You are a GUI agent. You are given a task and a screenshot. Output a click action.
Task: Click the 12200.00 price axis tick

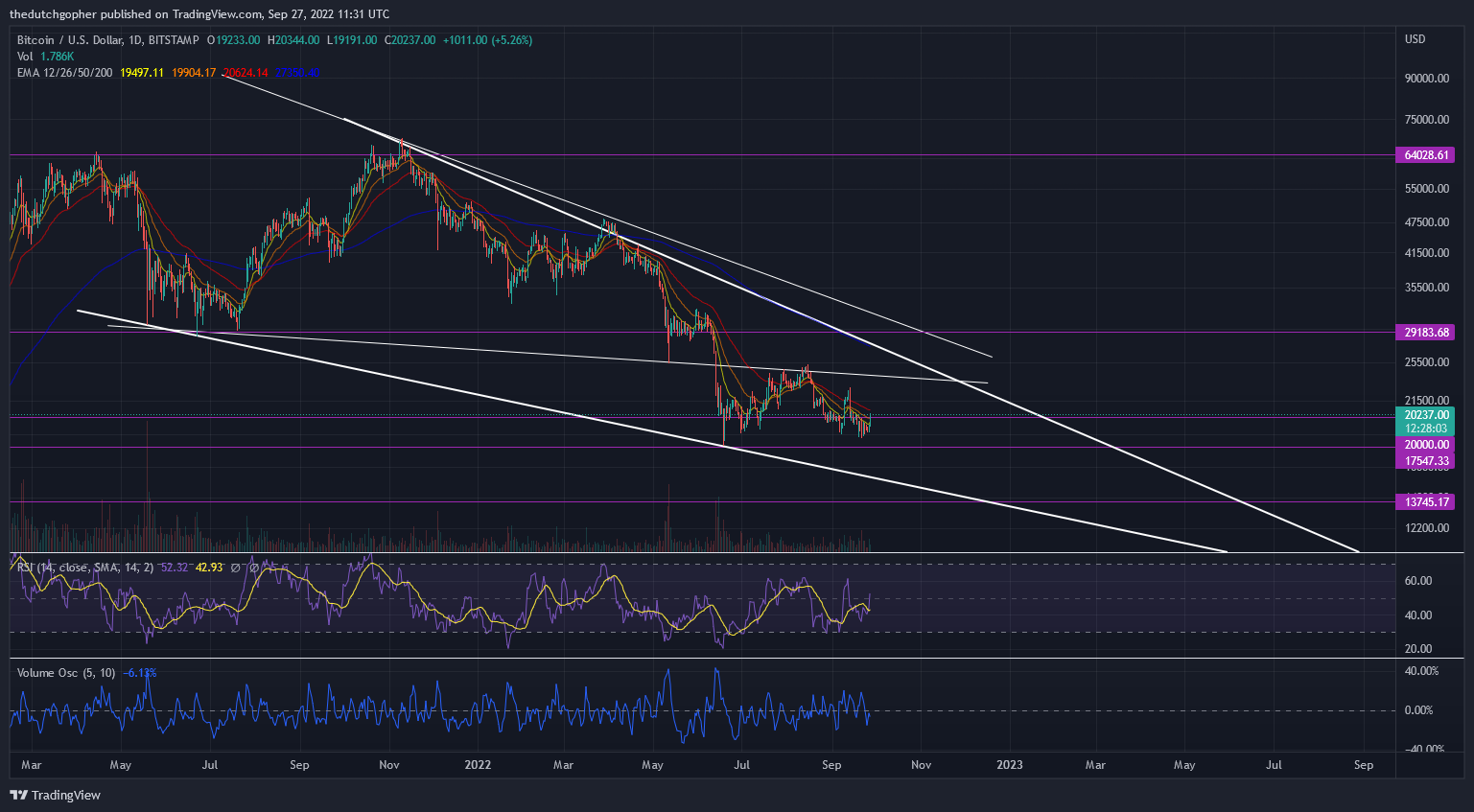(1427, 528)
